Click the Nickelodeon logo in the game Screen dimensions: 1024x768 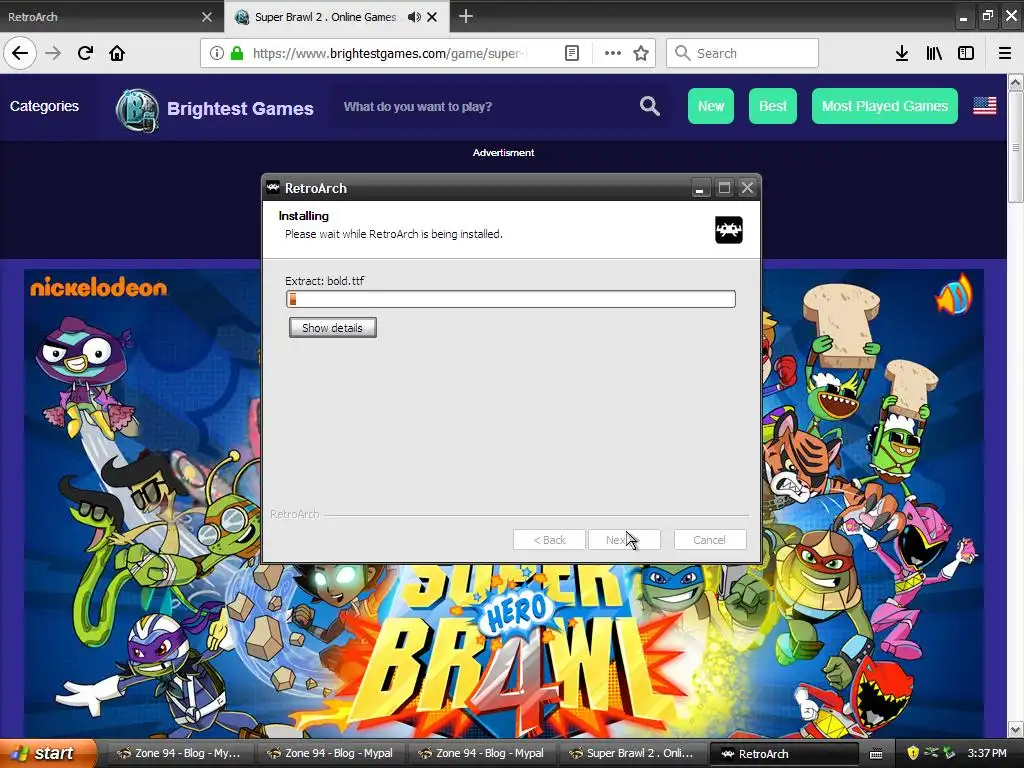click(99, 287)
